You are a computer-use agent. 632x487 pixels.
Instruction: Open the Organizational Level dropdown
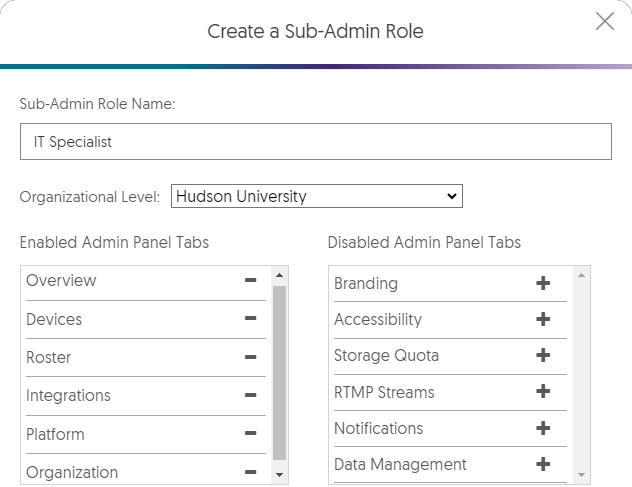tap(316, 196)
